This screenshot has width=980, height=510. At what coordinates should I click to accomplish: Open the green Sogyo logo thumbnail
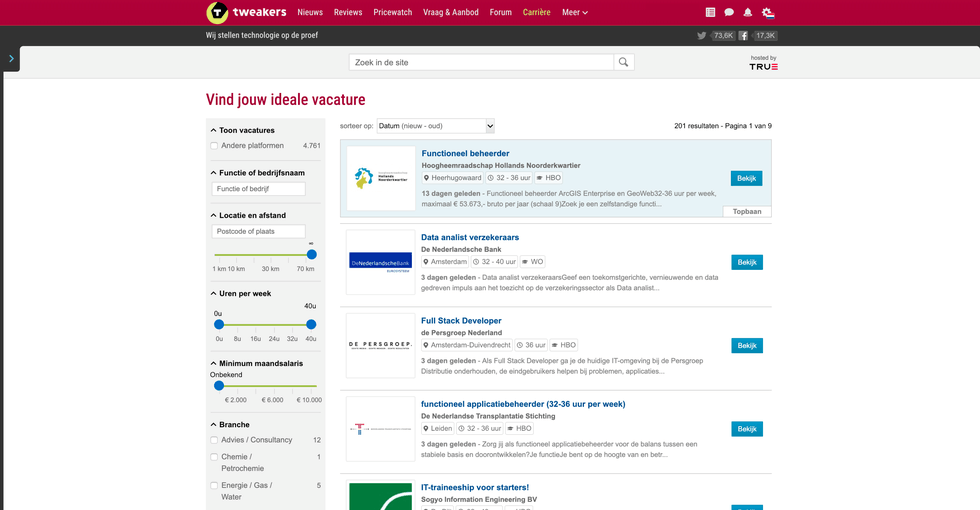pyautogui.click(x=381, y=495)
